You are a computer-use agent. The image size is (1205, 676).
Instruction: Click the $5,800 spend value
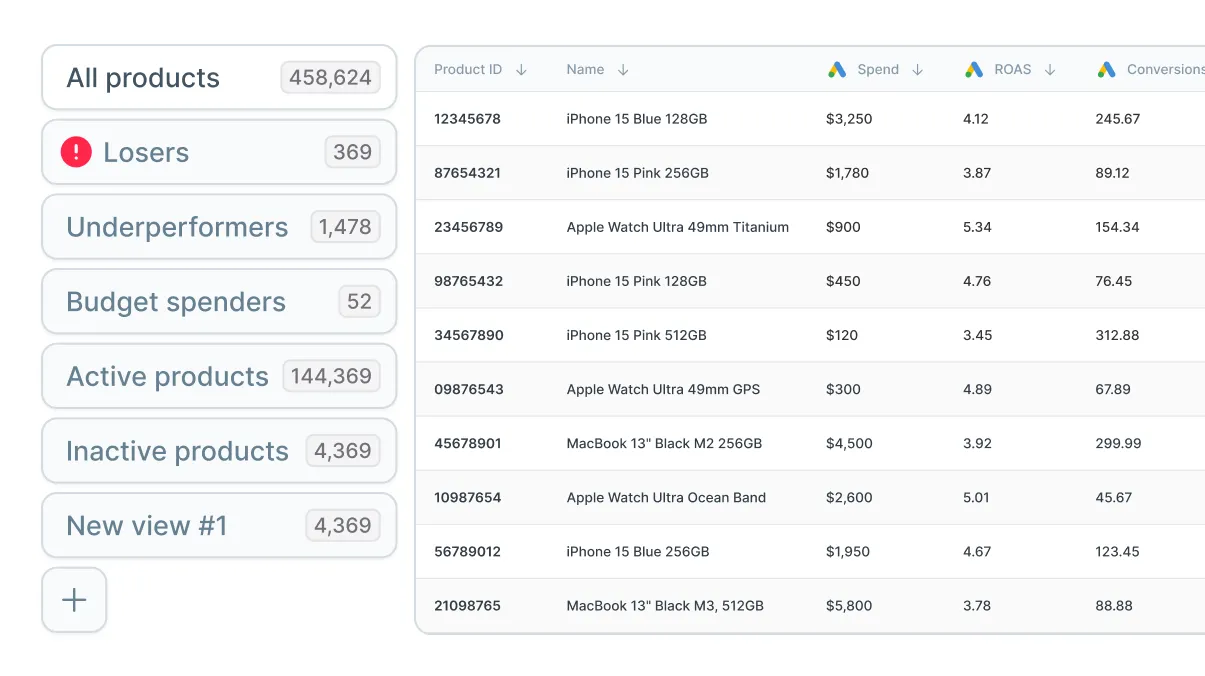pyautogui.click(x=849, y=605)
